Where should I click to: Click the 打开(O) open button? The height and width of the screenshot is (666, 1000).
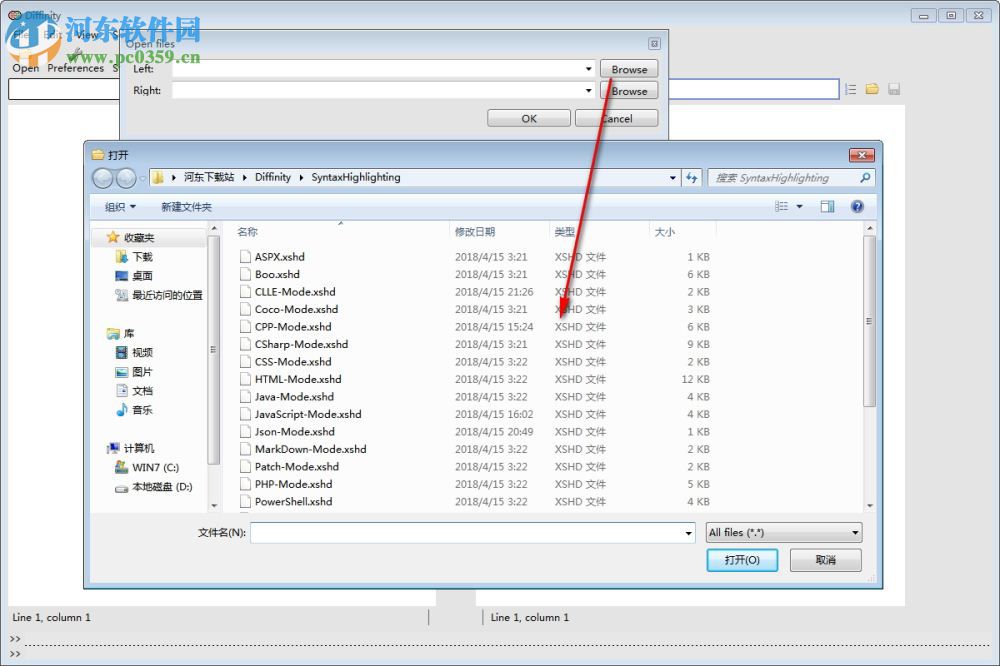(742, 560)
